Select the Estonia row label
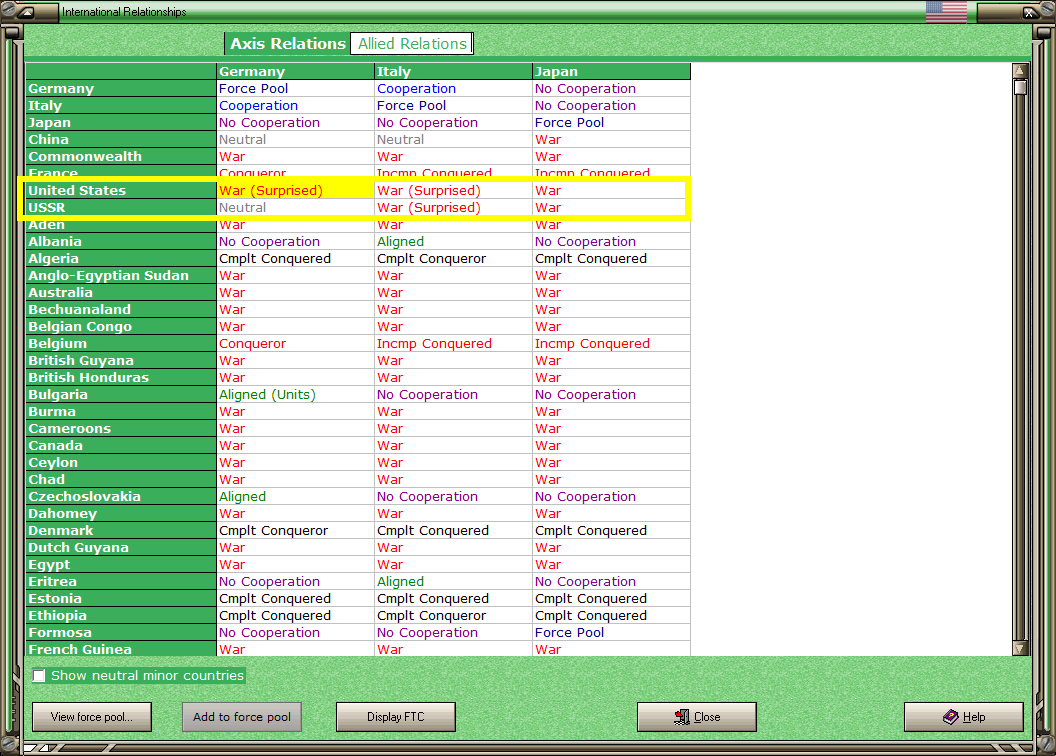 click(121, 598)
